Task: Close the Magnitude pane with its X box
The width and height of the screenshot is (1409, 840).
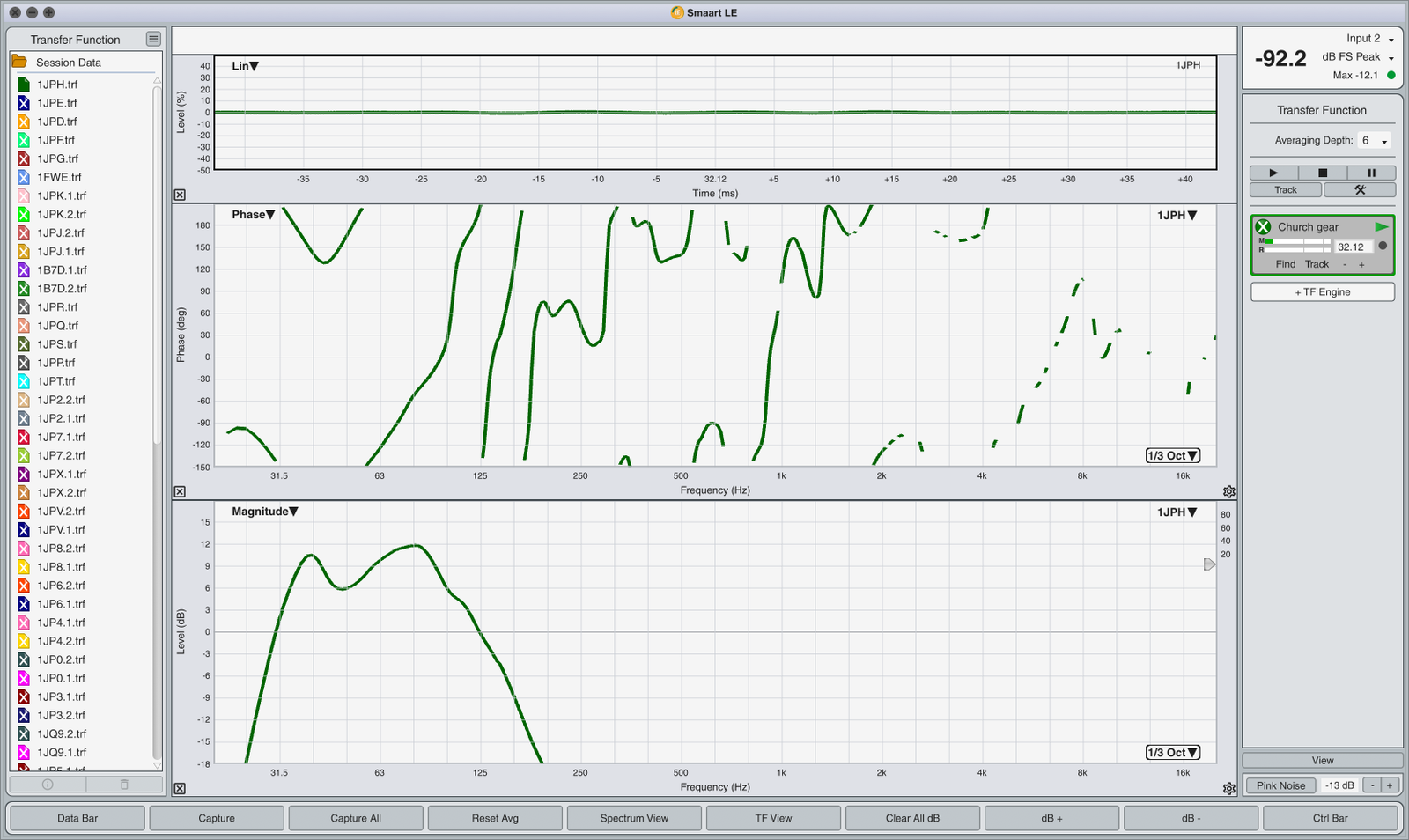Action: click(x=180, y=788)
